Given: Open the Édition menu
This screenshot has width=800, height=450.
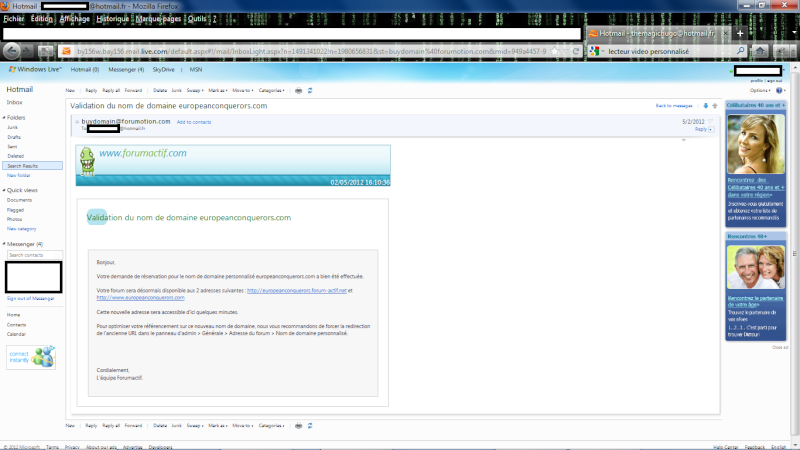Looking at the screenshot, I should 41,19.
